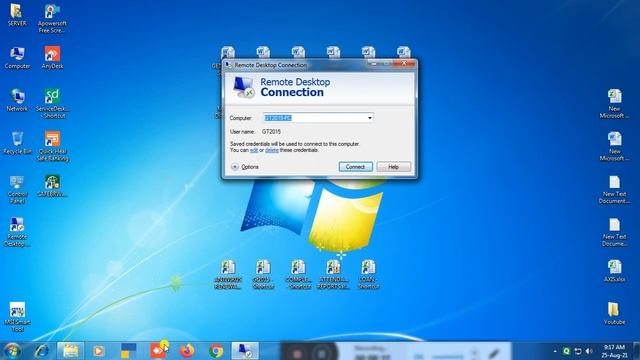Launch Apowersoft Free Screen Recorder shortcut

(52, 18)
